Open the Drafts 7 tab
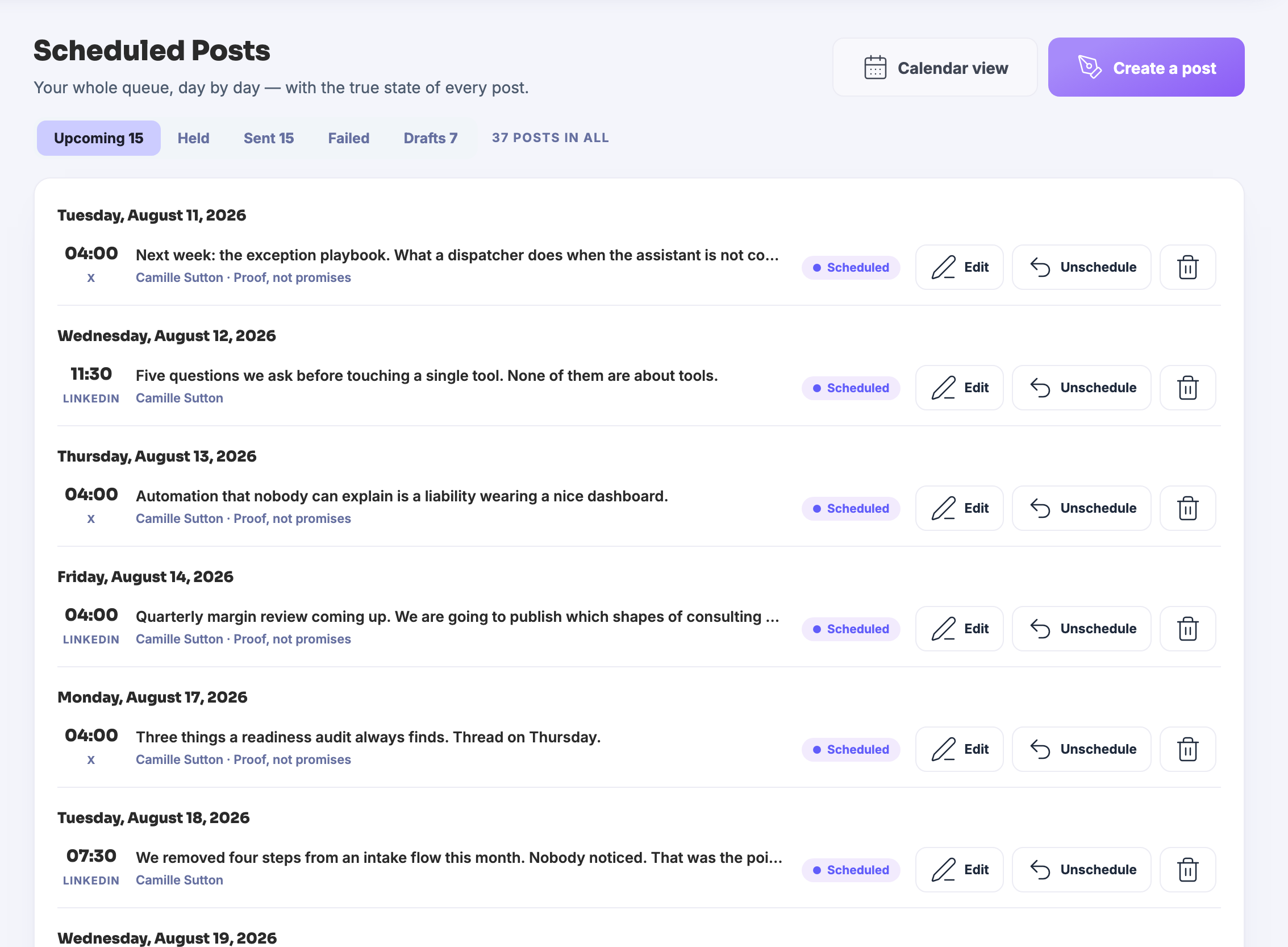Screen dimensions: 1288x947 coord(430,138)
